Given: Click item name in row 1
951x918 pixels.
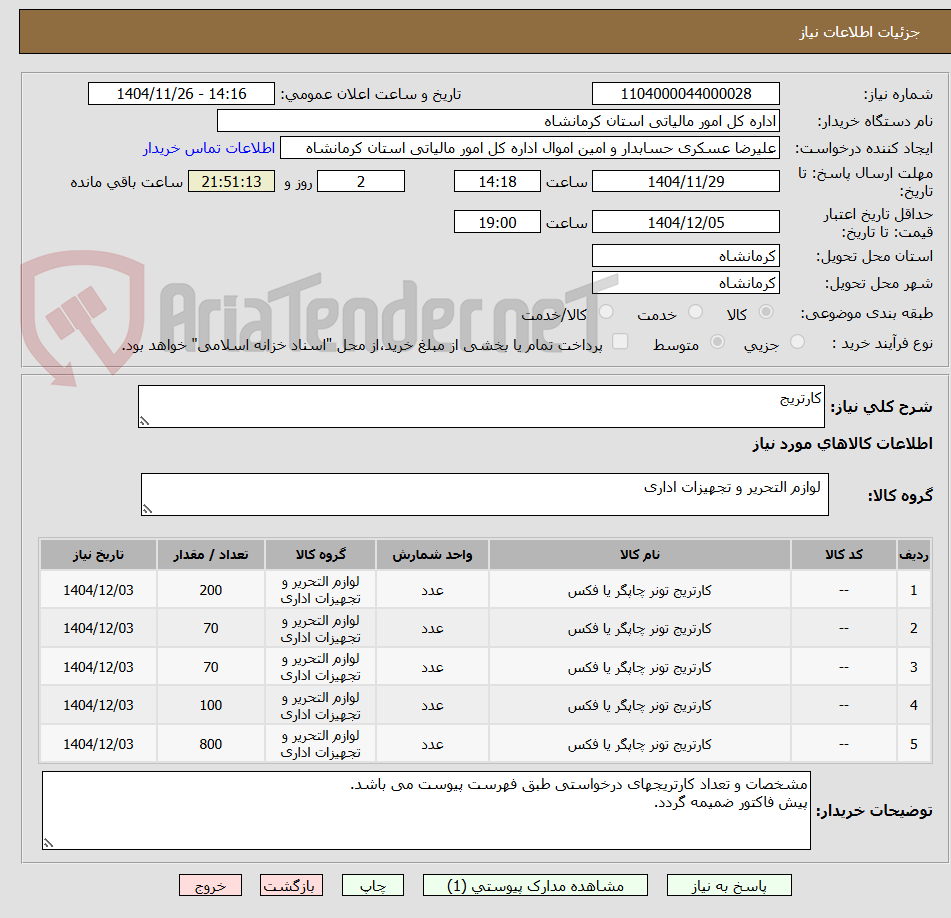Looking at the screenshot, I should coord(639,590).
